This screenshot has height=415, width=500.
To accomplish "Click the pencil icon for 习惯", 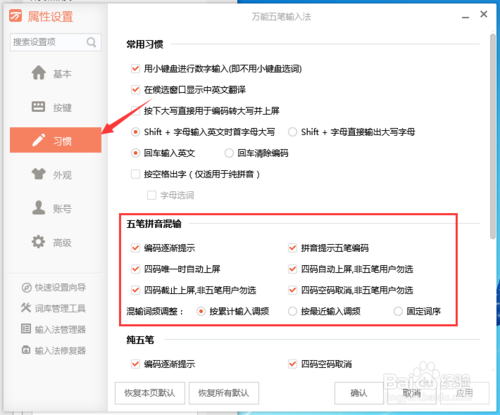I will click(x=38, y=140).
